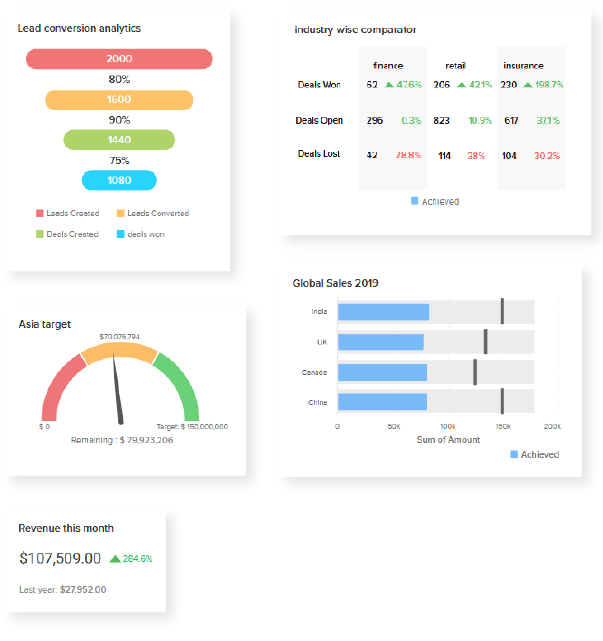603x641 pixels.
Task: Click the green arrow beside insurance 198.7%
Action: click(x=527, y=85)
